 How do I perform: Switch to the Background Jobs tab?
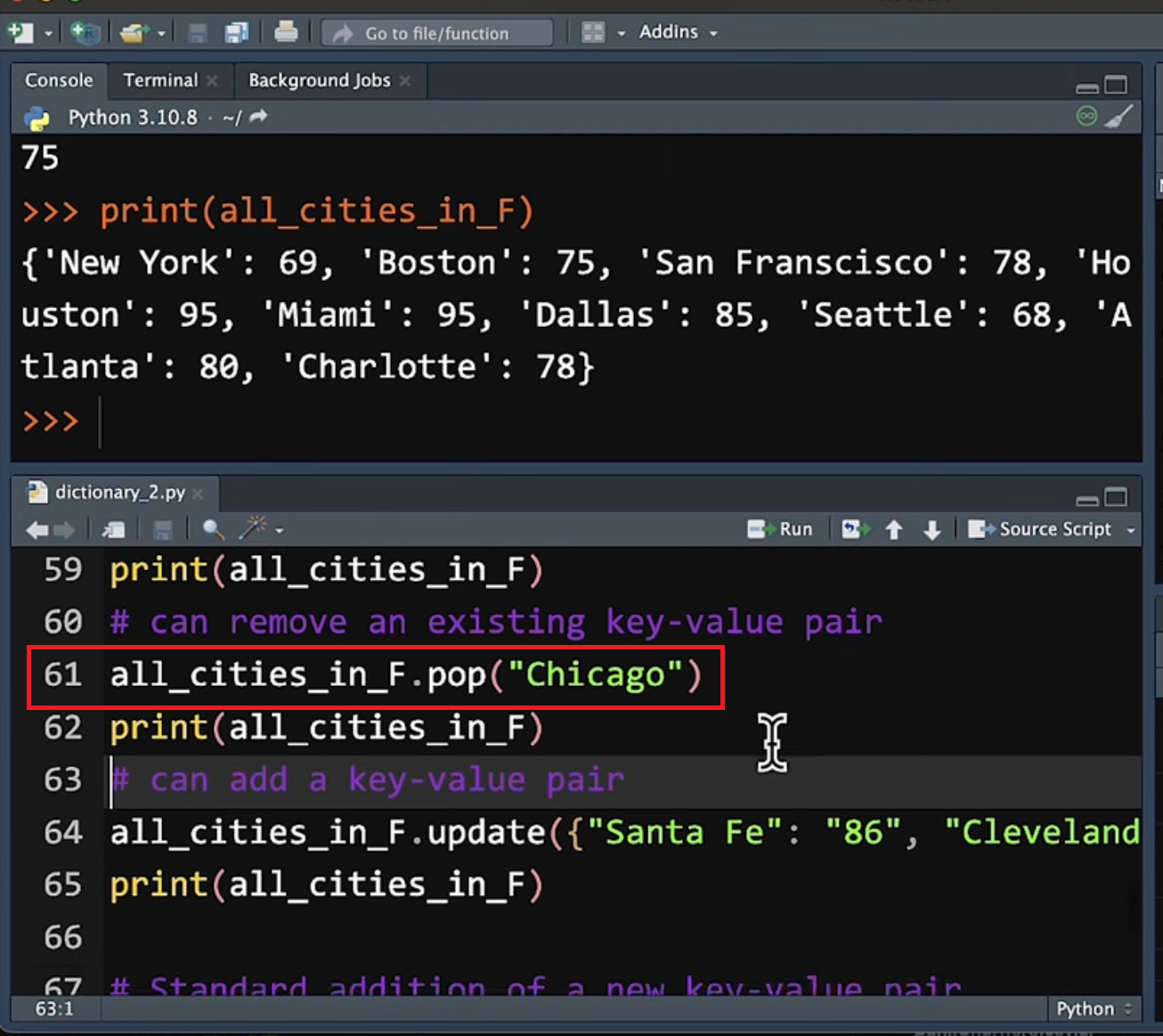[319, 80]
